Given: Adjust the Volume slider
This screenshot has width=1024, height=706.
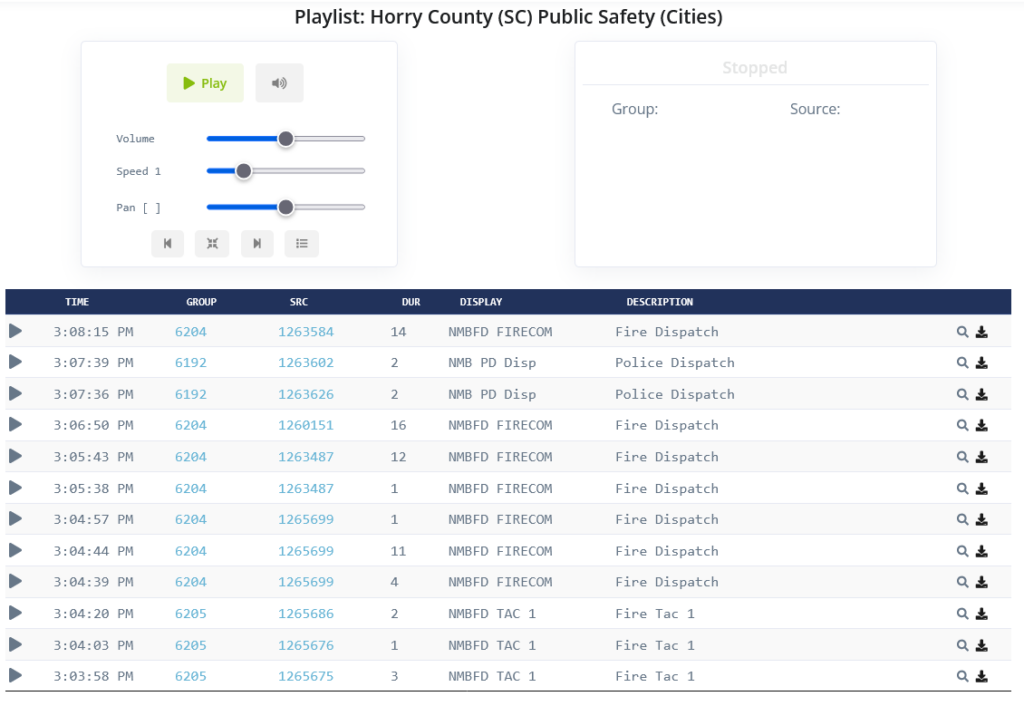Looking at the screenshot, I should click(x=286, y=139).
